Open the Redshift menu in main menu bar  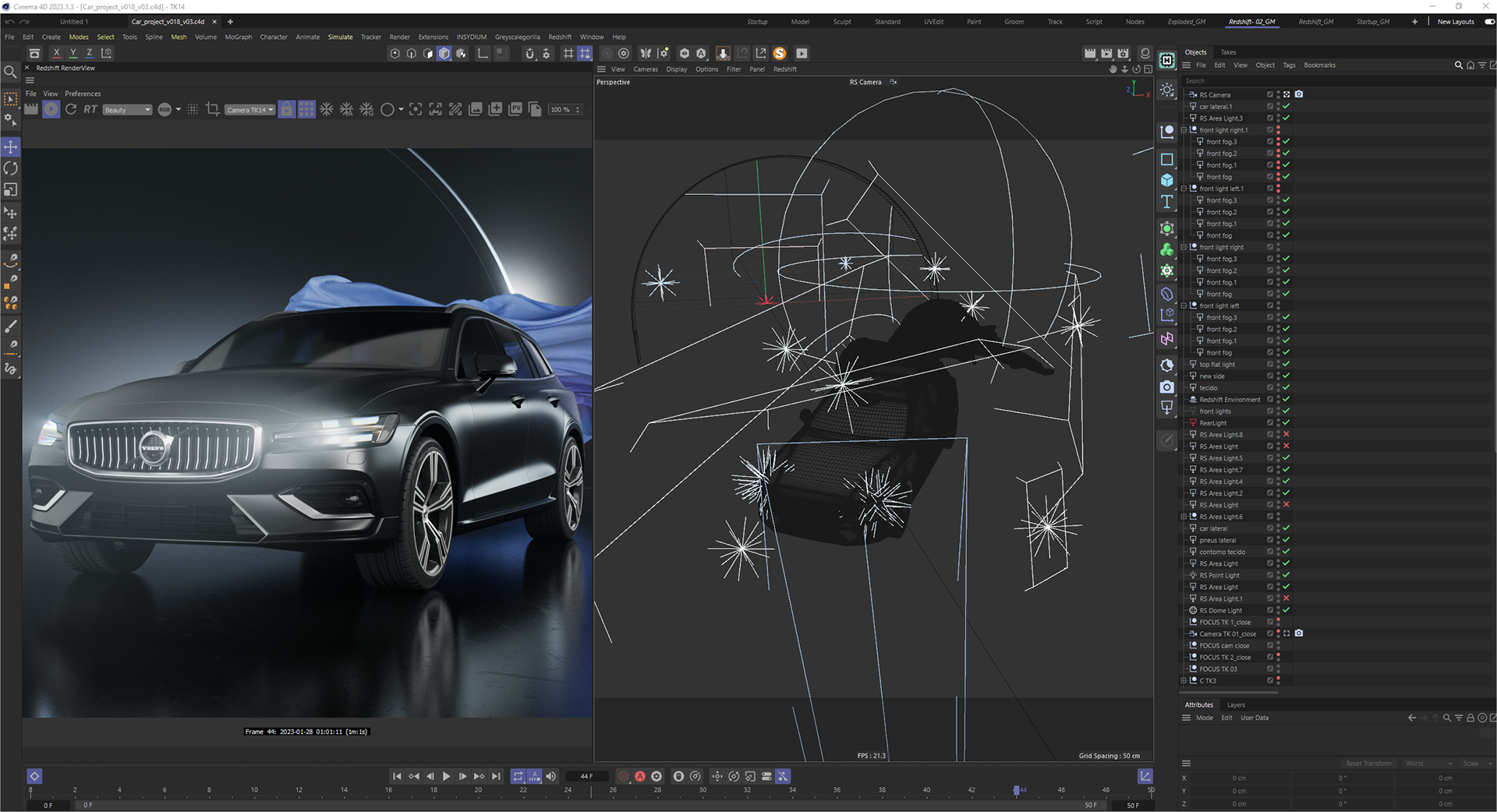click(x=560, y=37)
